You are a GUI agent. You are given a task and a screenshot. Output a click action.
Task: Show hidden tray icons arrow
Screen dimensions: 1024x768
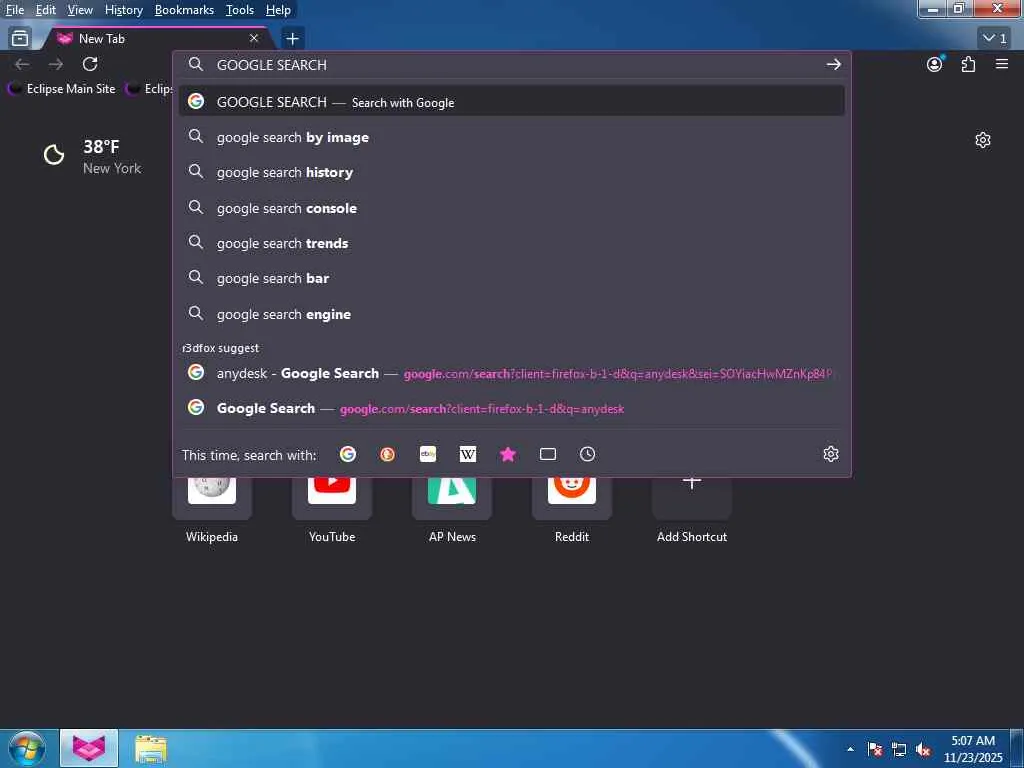(850, 749)
